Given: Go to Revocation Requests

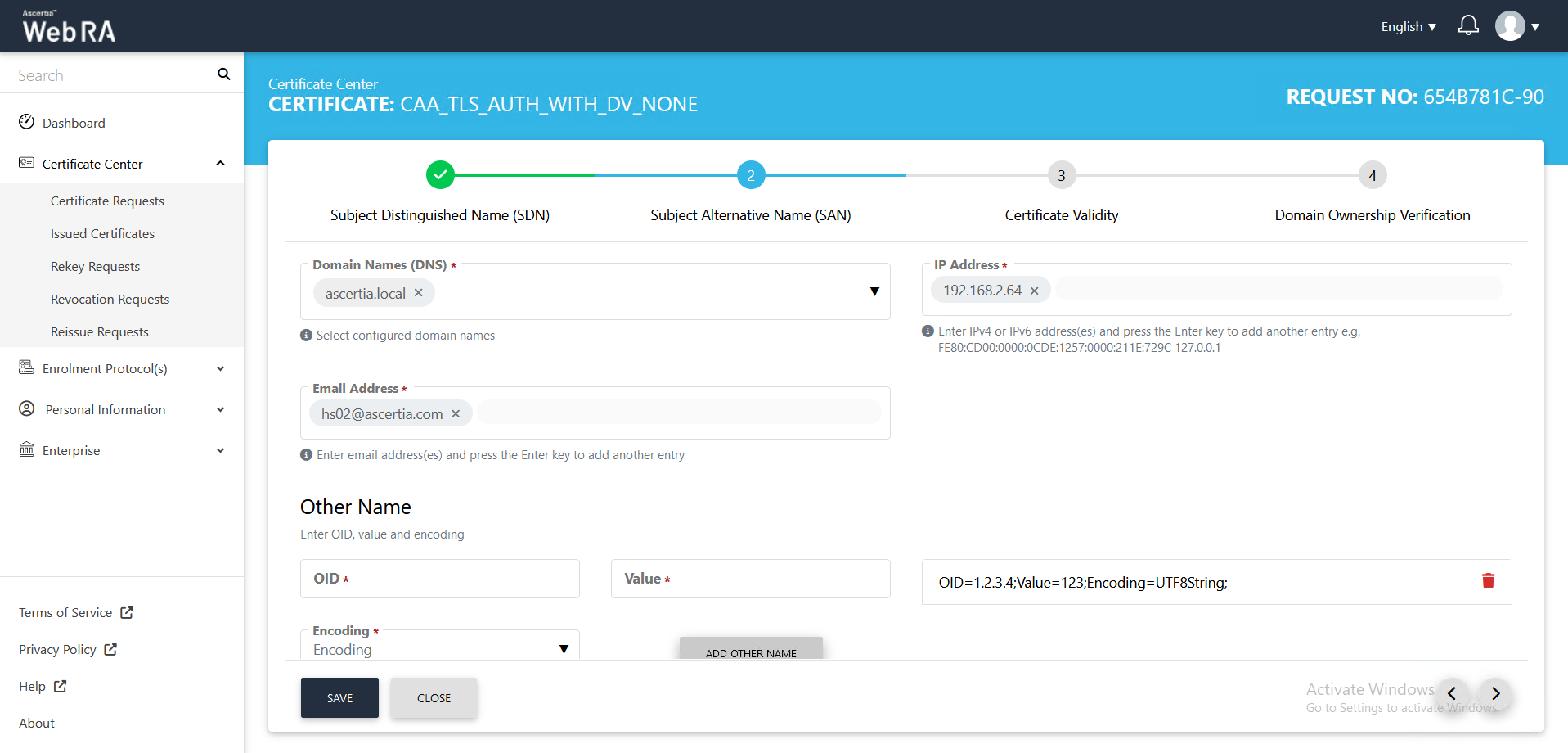Looking at the screenshot, I should point(110,300).
